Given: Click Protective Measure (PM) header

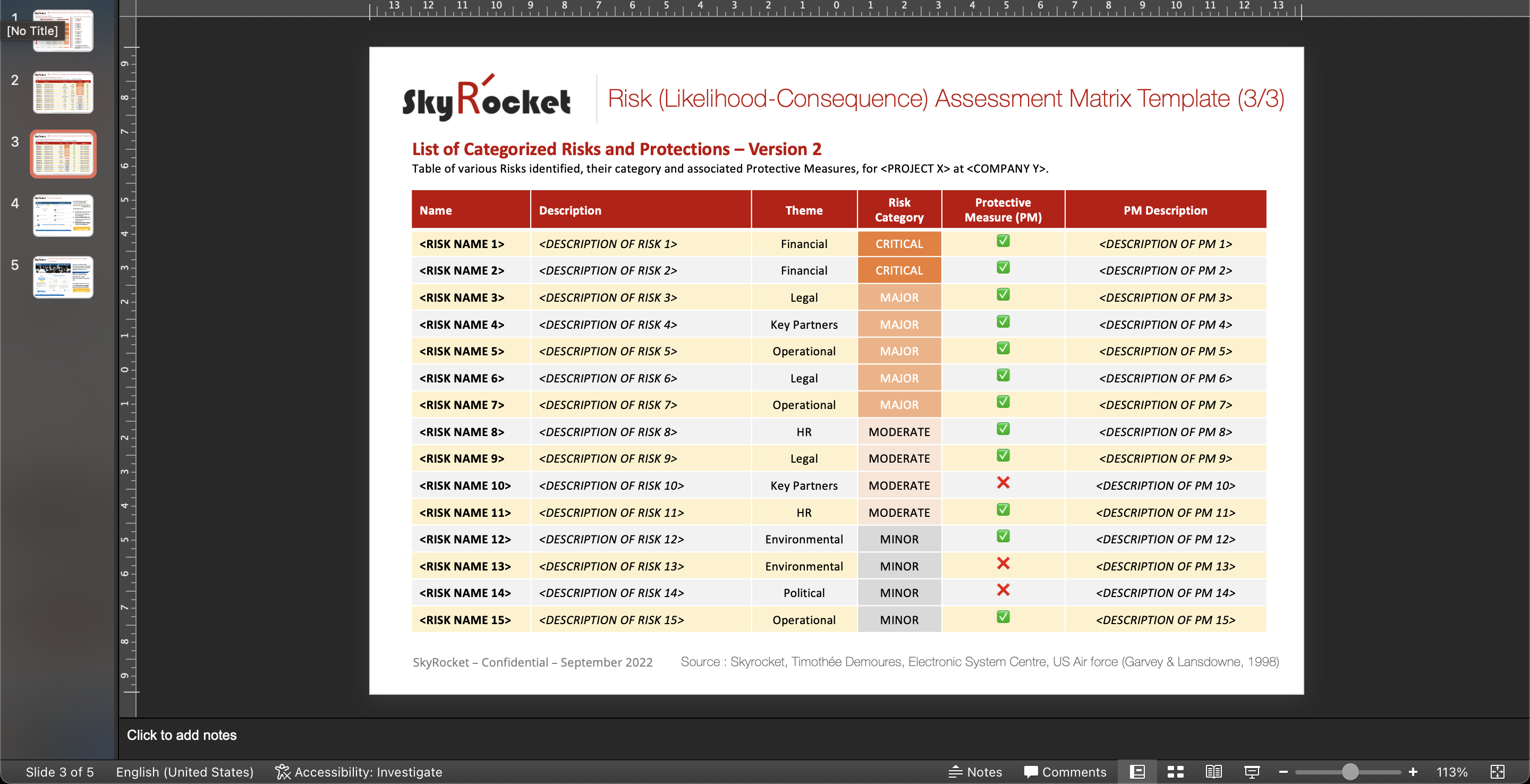Looking at the screenshot, I should (x=1003, y=210).
